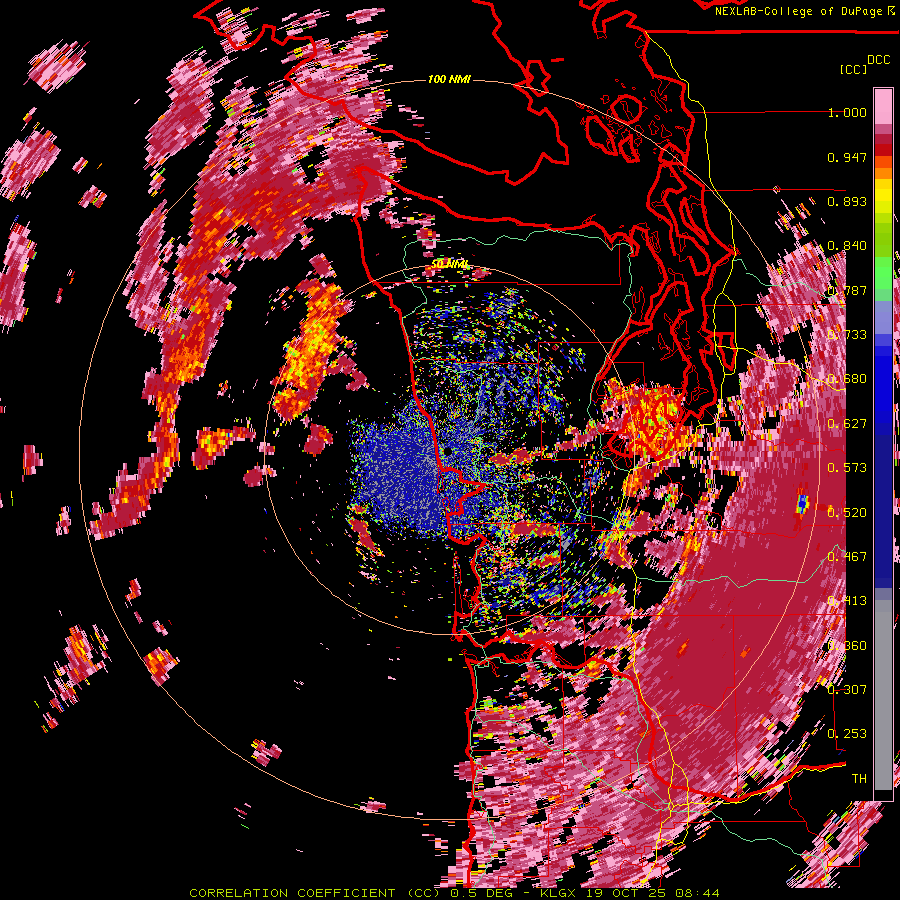The width and height of the screenshot is (900, 900).
Task: Click the 0.787 legend value
Action: (x=847, y=290)
